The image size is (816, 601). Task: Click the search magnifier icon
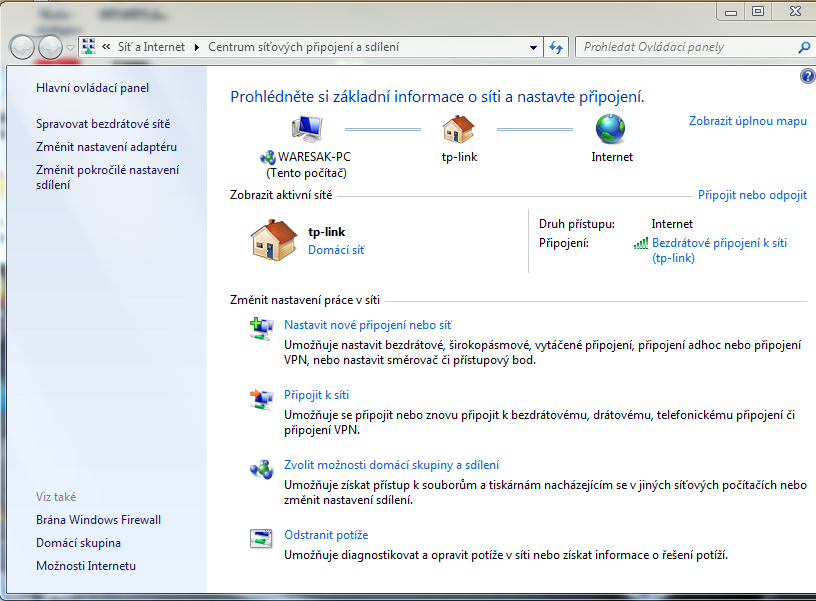tap(804, 47)
